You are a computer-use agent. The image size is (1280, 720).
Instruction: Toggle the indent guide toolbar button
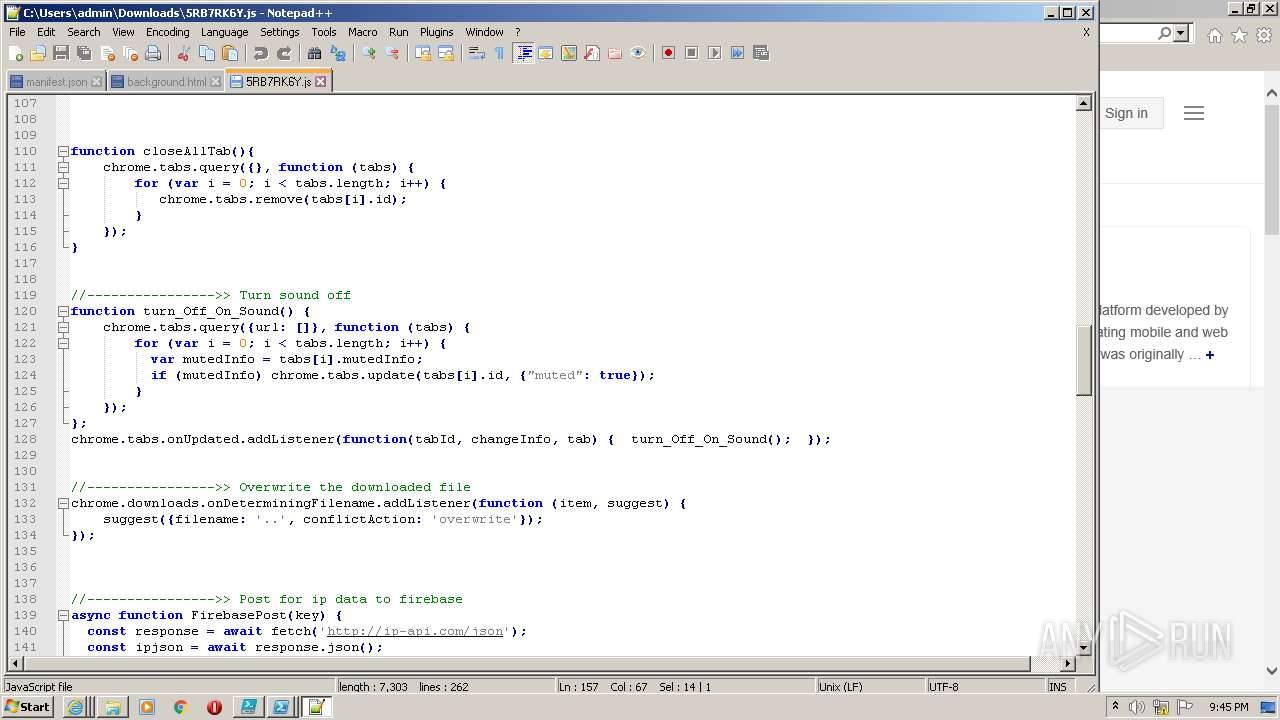[523, 53]
